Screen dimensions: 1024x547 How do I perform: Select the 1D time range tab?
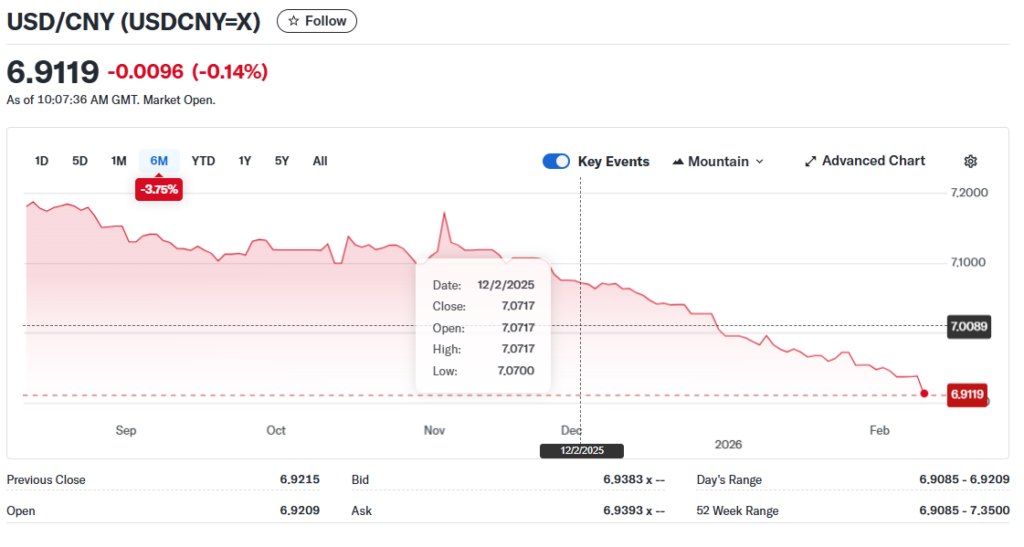point(42,161)
